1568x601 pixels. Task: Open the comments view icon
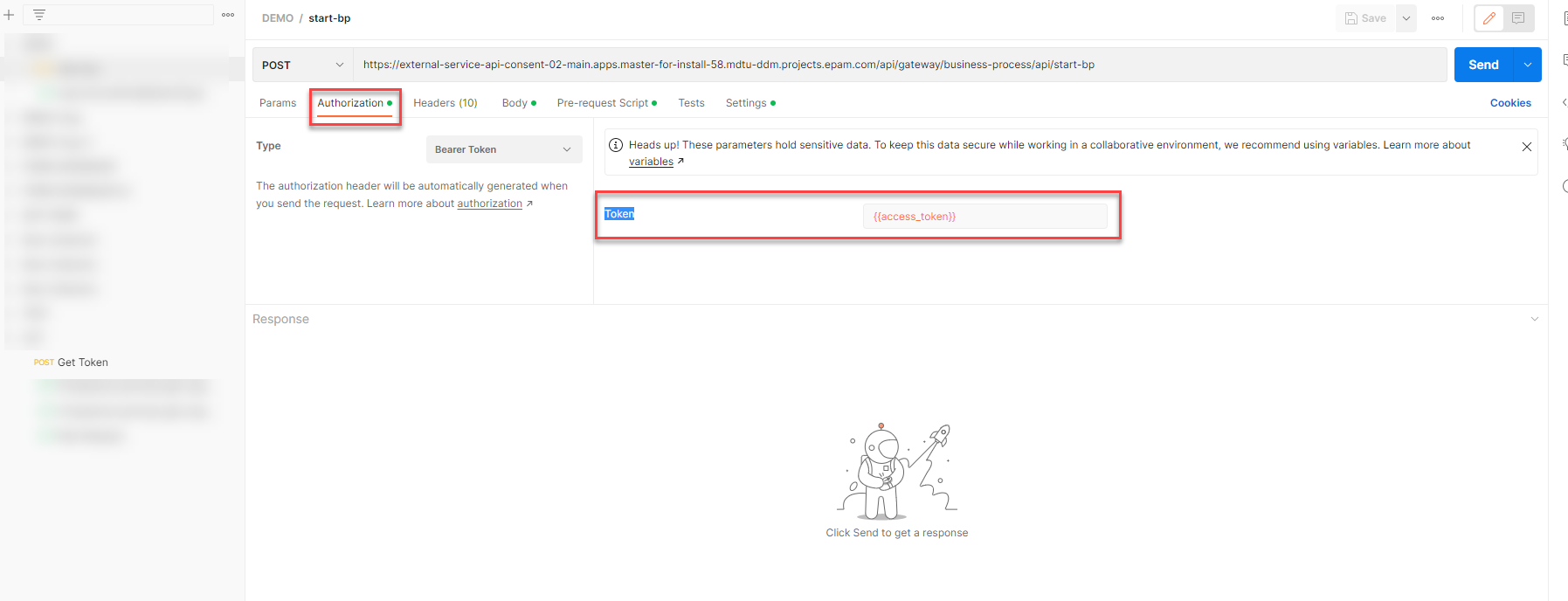[x=1518, y=18]
